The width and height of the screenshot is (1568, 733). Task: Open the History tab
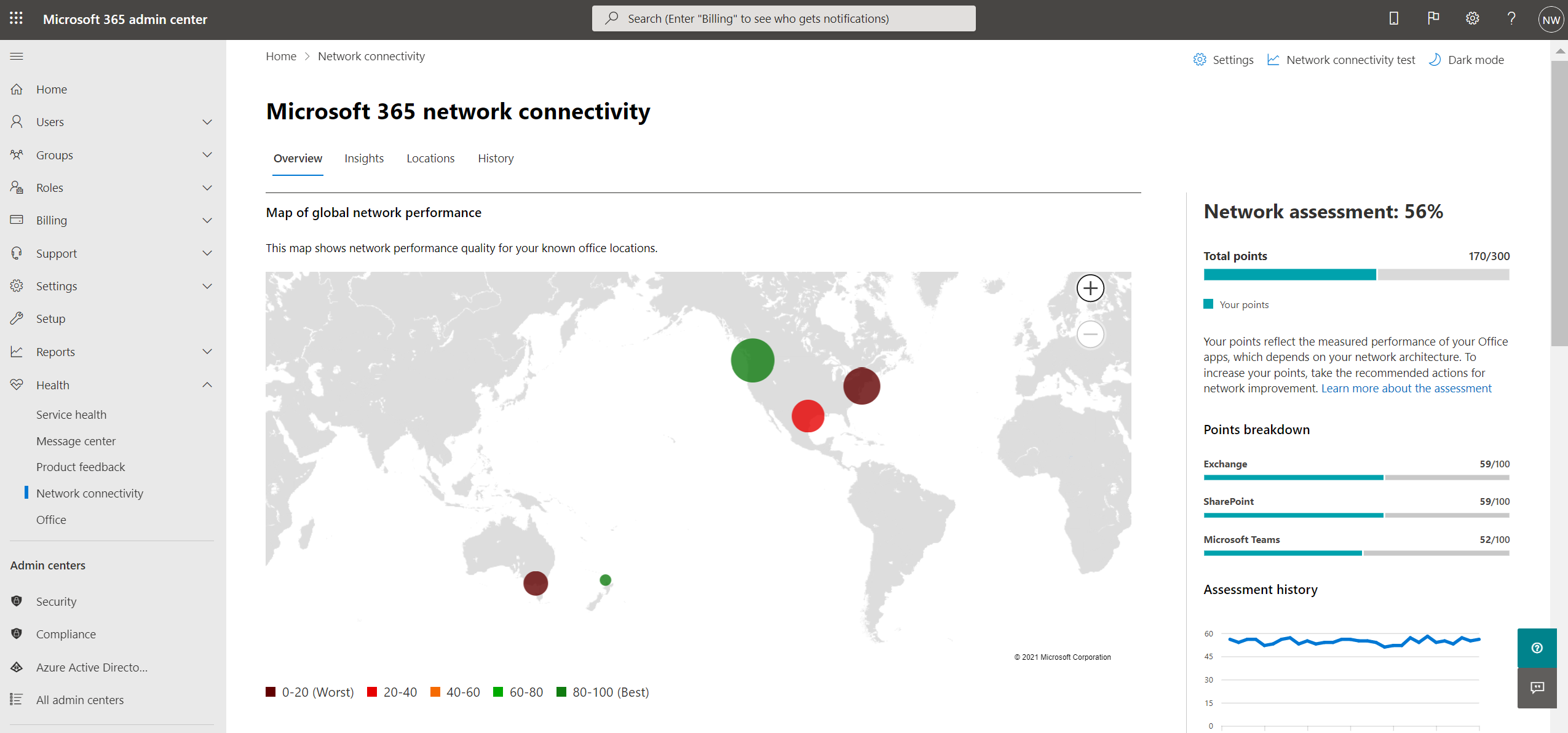pos(495,158)
